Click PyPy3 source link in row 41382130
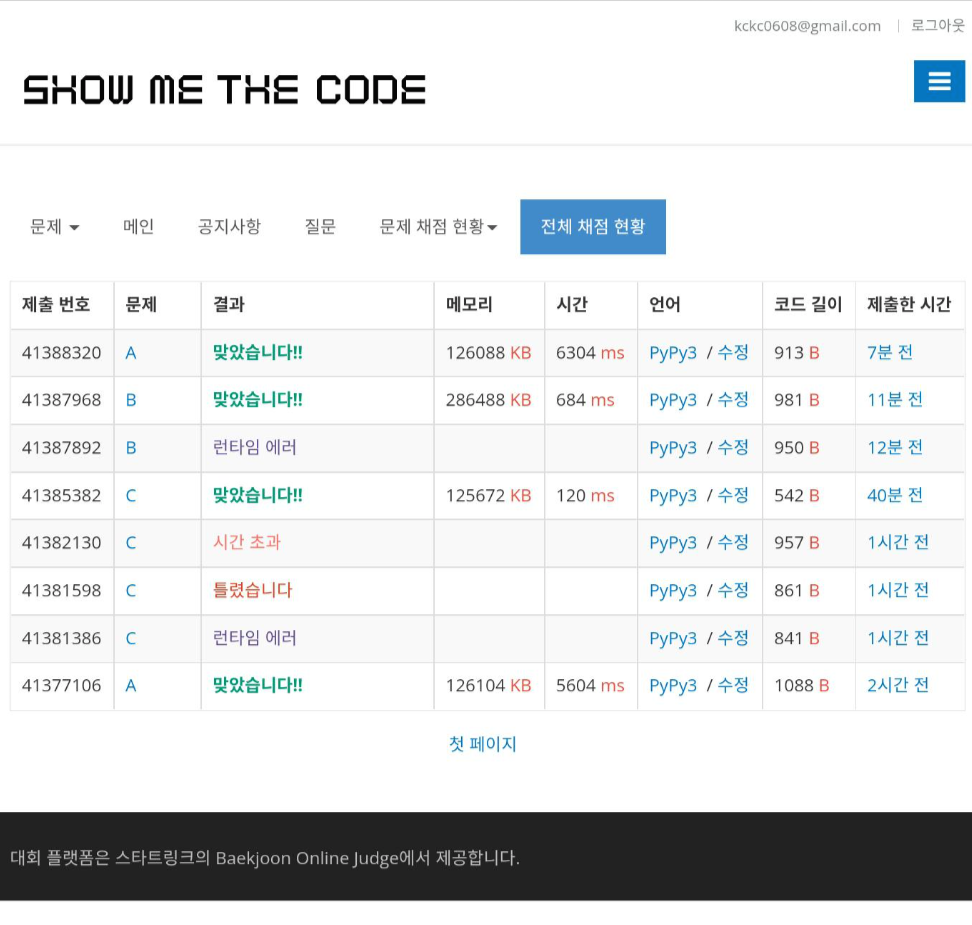Screen dimensions: 972x925 (x=673, y=543)
